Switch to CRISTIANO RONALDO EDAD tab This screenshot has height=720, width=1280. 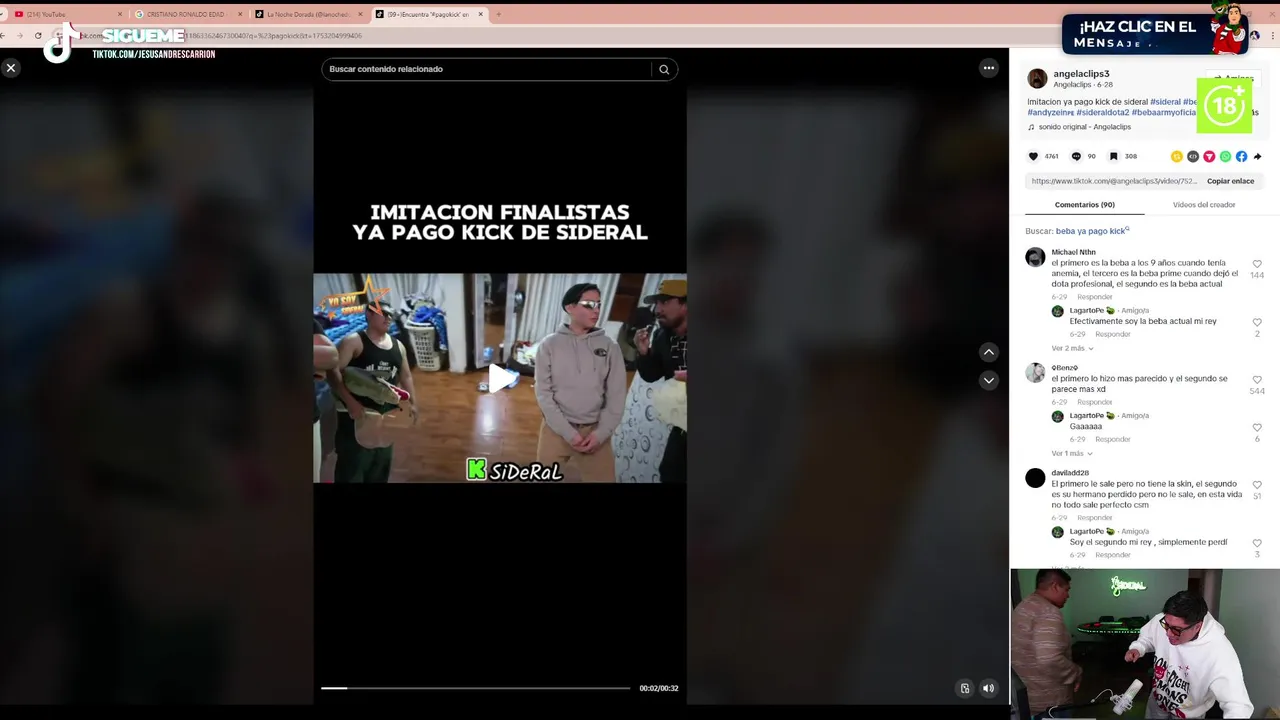click(187, 14)
